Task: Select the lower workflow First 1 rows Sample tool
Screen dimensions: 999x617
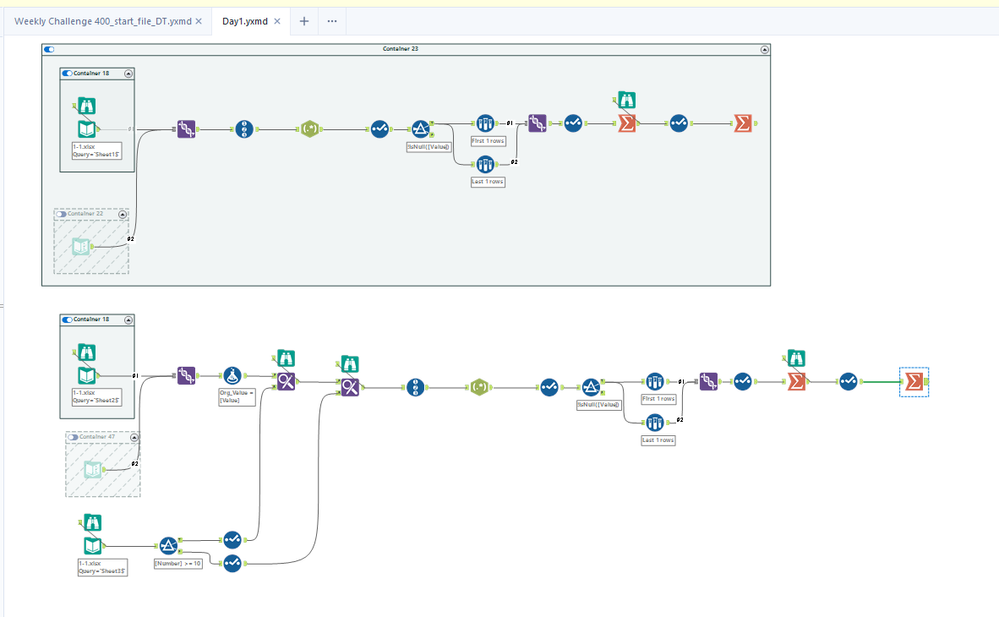Action: (655, 382)
